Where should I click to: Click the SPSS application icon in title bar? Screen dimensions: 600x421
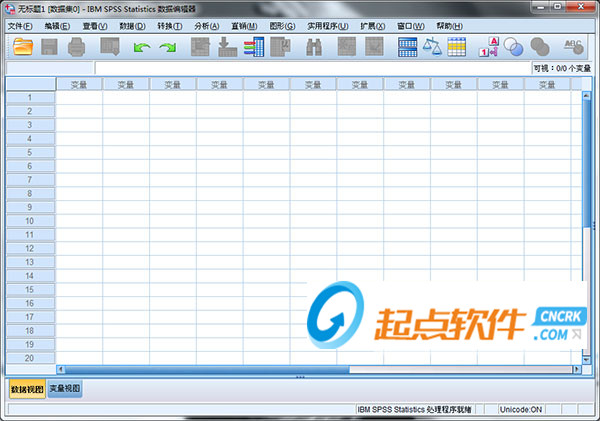pyautogui.click(x=10, y=8)
